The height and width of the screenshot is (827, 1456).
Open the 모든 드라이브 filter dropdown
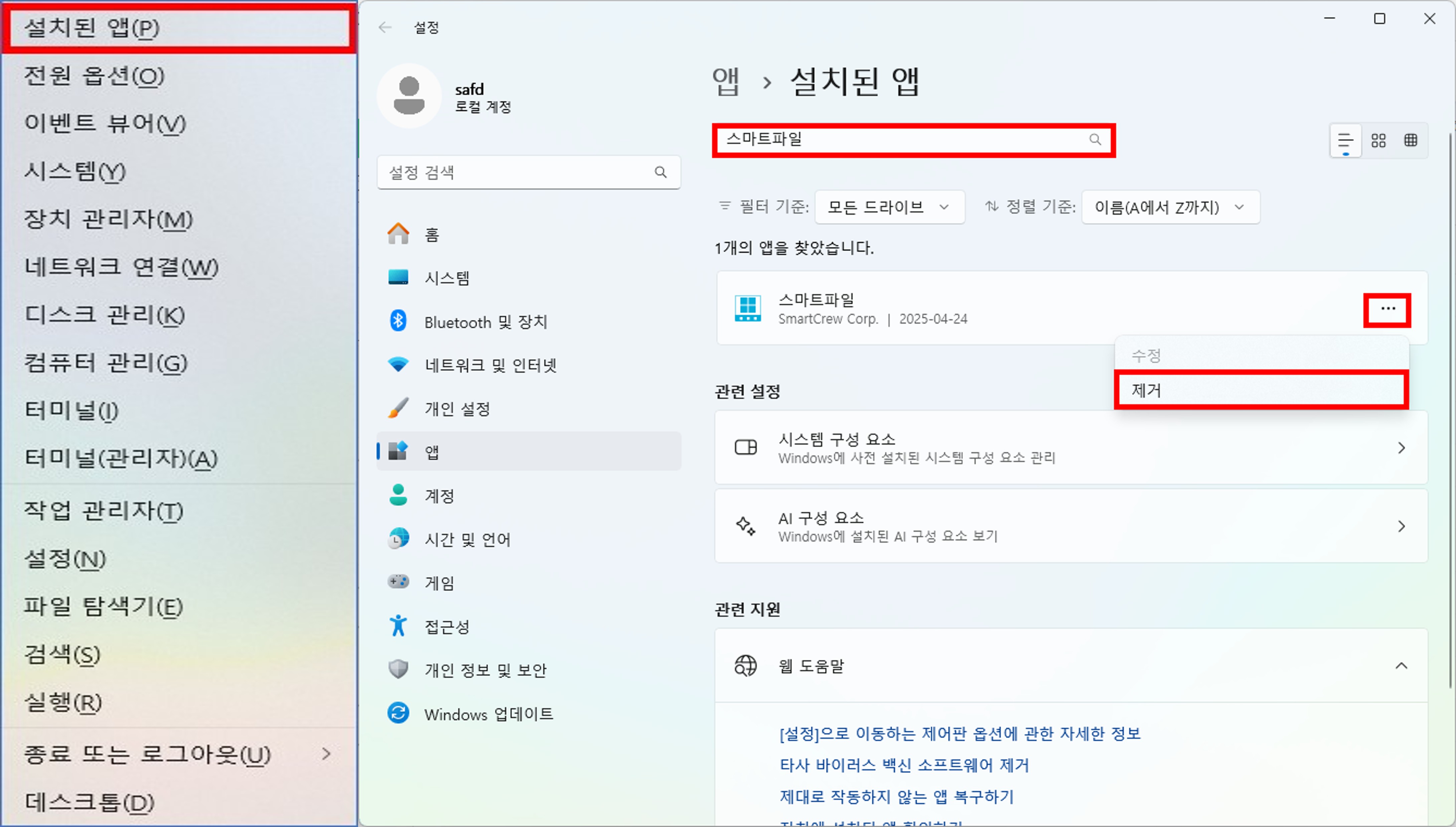(x=889, y=207)
